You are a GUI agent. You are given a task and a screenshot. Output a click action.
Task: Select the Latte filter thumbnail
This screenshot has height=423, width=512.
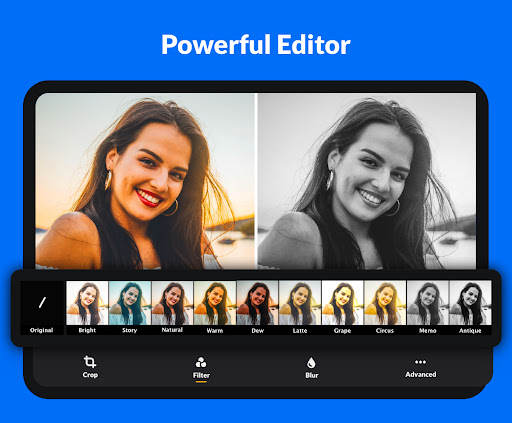click(x=300, y=303)
